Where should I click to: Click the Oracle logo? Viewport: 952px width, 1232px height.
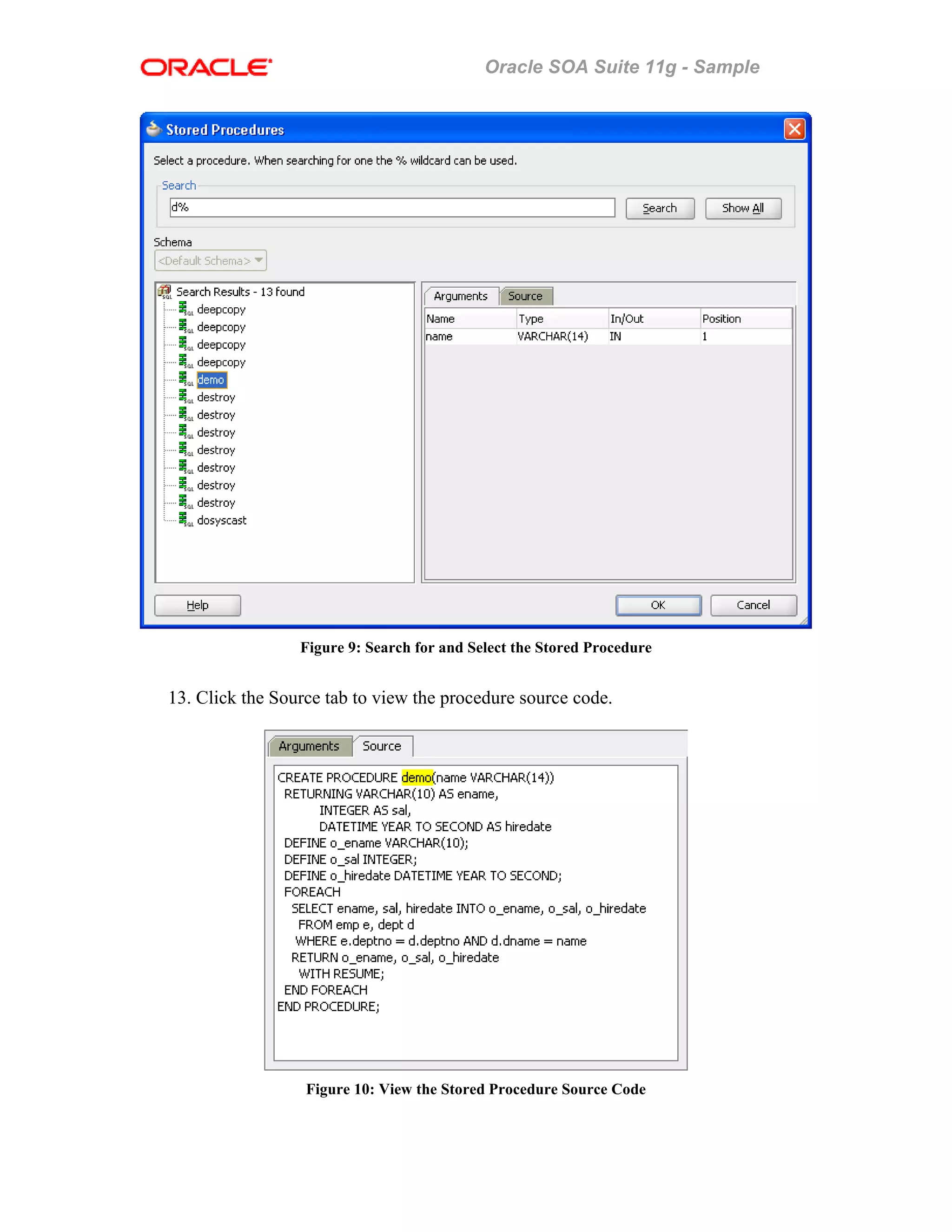tap(206, 67)
